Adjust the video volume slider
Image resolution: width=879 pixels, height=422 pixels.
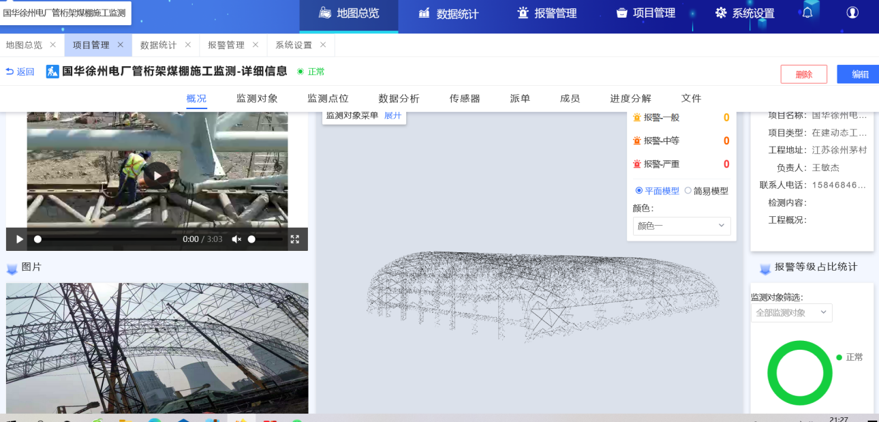(x=265, y=239)
